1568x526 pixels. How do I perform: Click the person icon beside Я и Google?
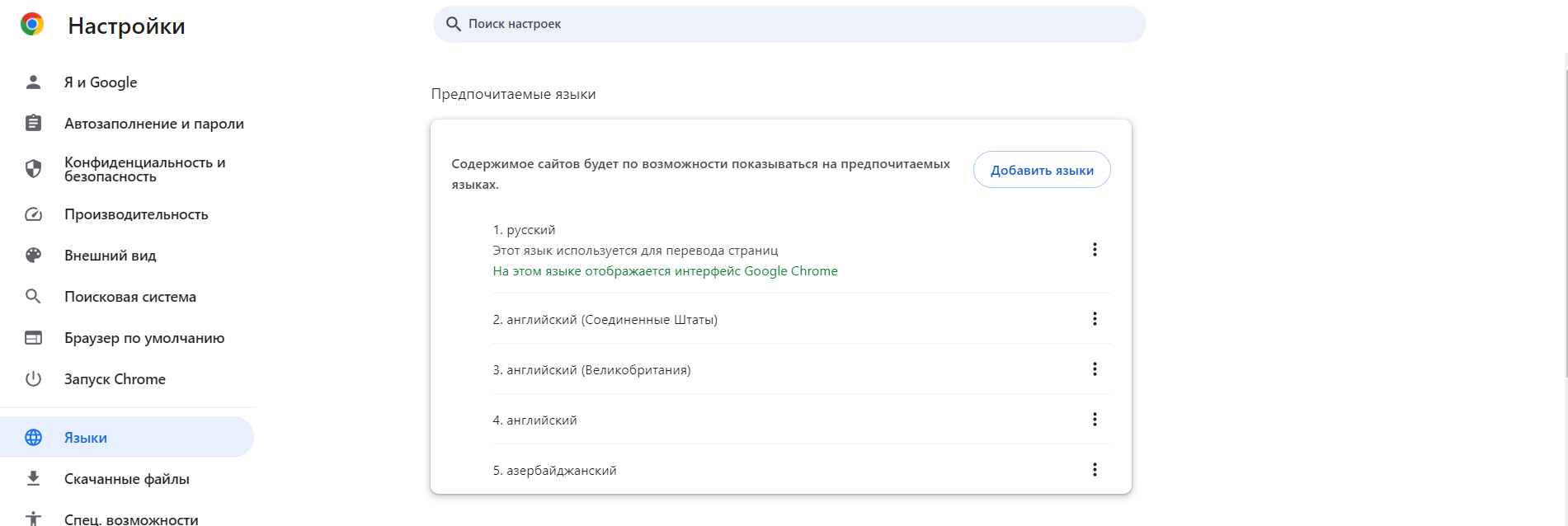[33, 82]
